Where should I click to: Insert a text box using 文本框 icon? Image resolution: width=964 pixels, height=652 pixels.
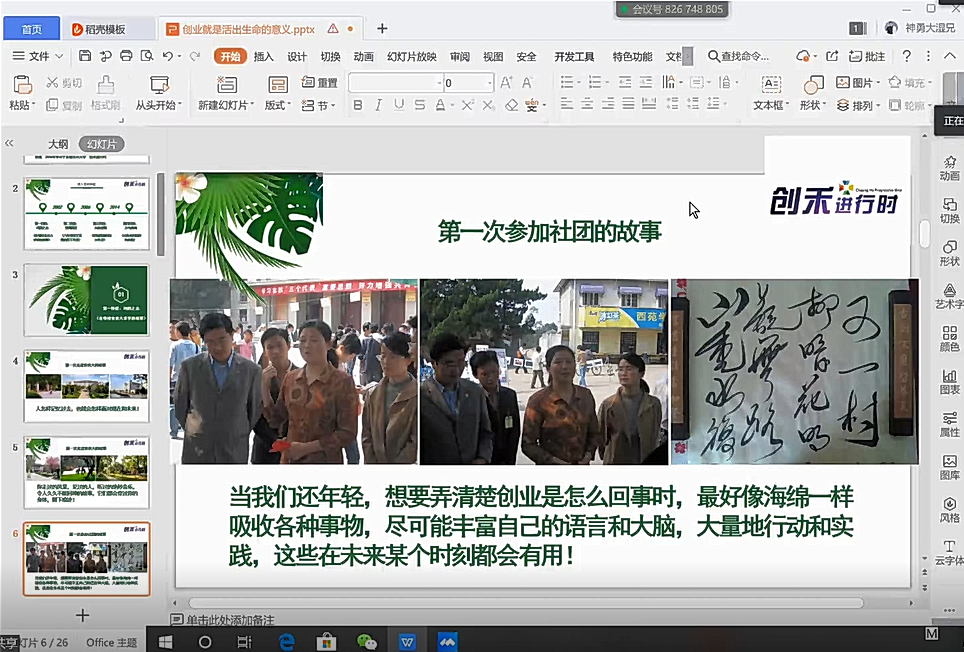(771, 85)
